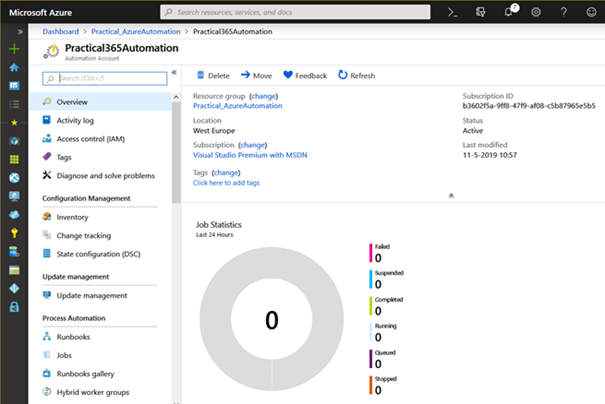This screenshot has height=404, width=605.
Task: Collapse the resource menu with double chevron
Action: 174,73
